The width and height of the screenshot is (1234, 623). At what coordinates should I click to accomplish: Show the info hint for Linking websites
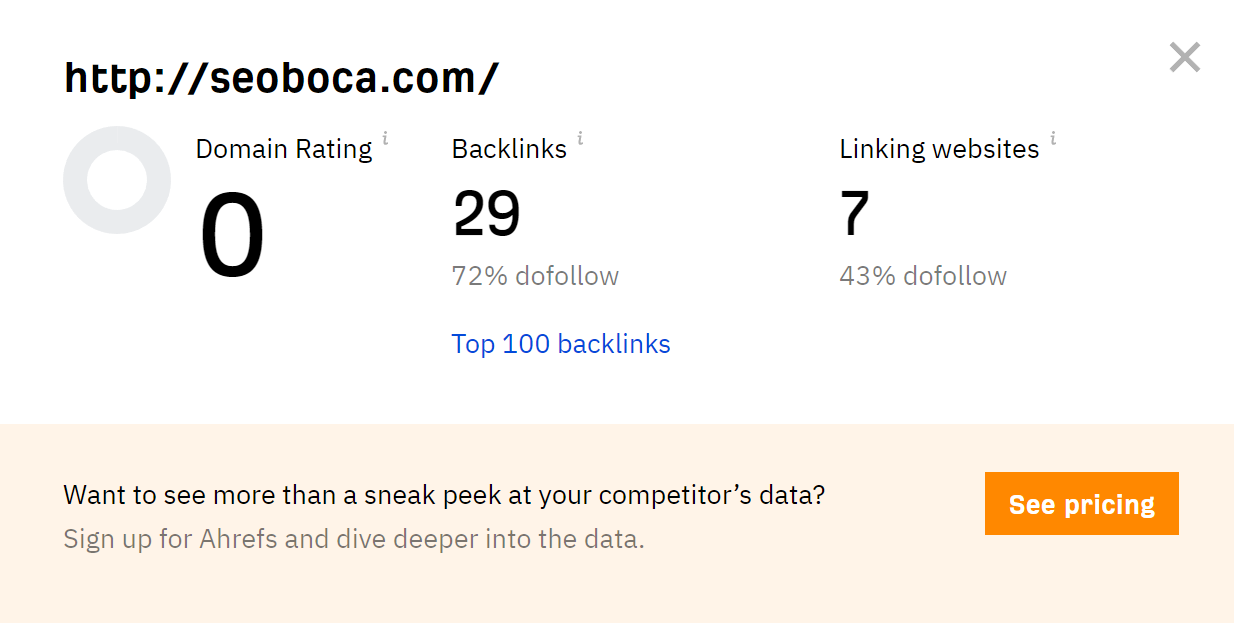(1053, 139)
